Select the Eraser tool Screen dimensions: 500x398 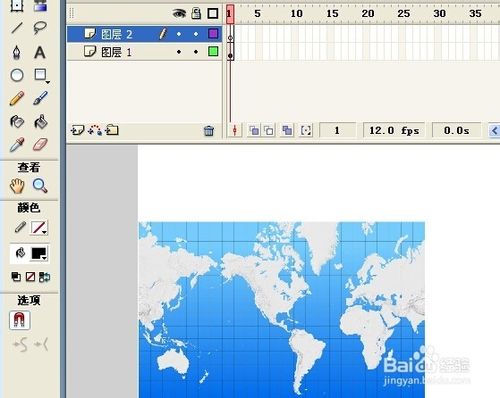pos(40,145)
